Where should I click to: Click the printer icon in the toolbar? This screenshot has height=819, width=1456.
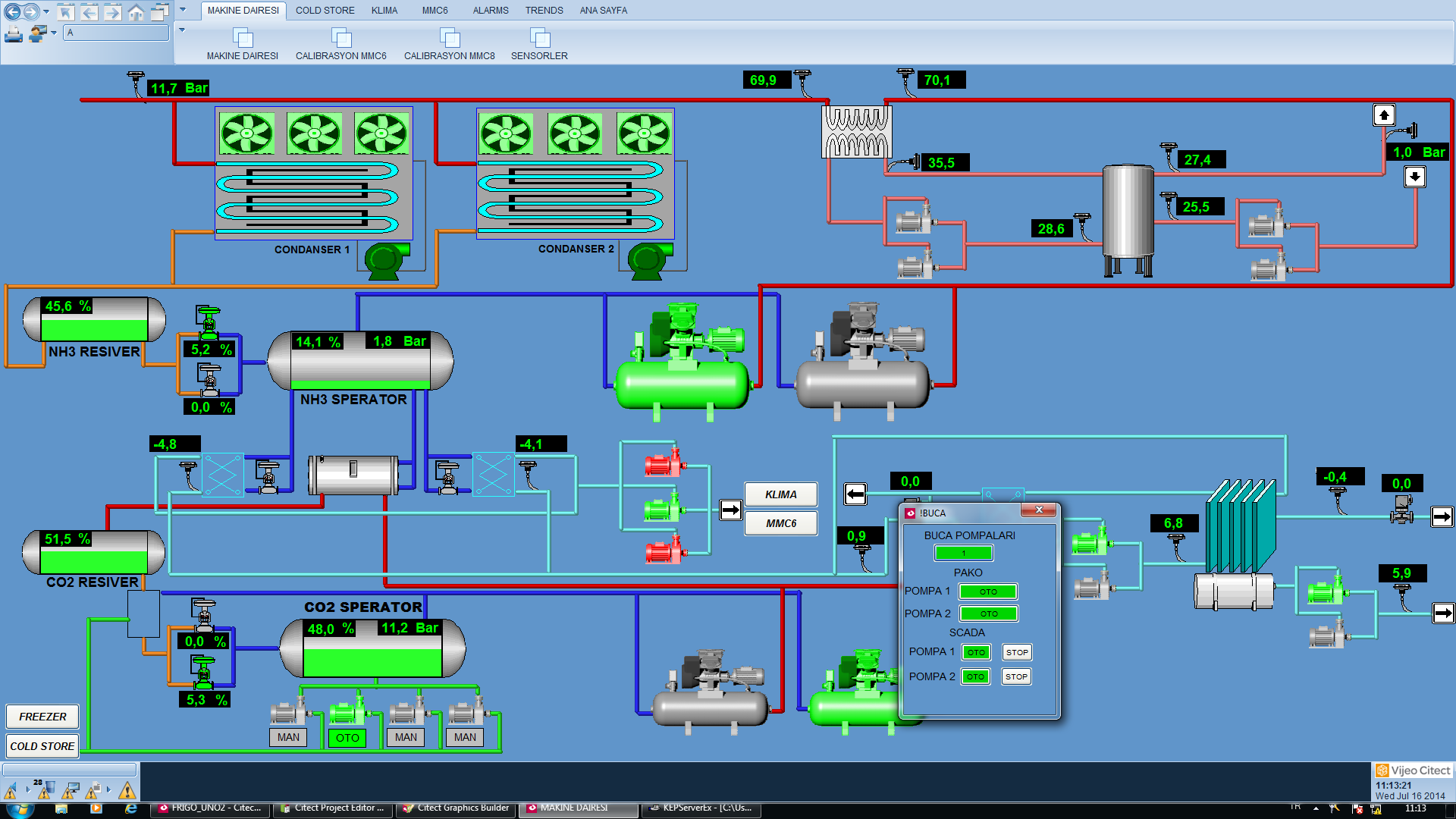(x=13, y=34)
